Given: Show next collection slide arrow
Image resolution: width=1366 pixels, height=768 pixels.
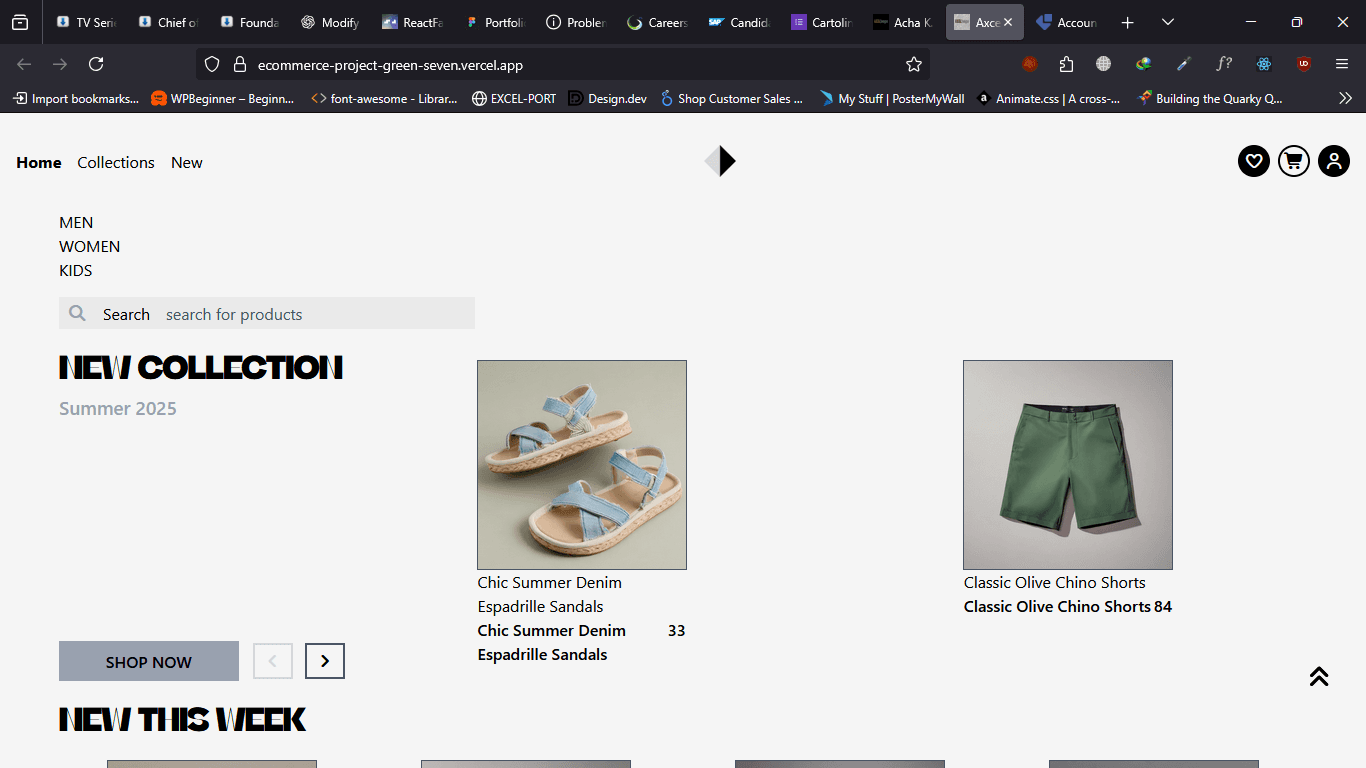Looking at the screenshot, I should point(324,661).
